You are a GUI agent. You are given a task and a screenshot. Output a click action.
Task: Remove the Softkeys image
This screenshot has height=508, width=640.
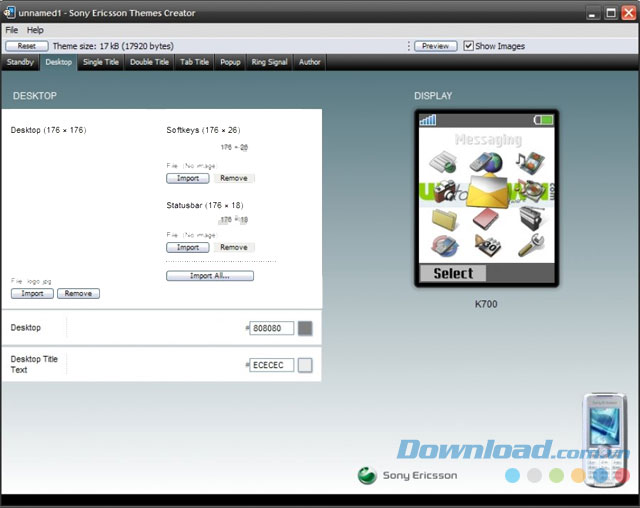[x=234, y=178]
